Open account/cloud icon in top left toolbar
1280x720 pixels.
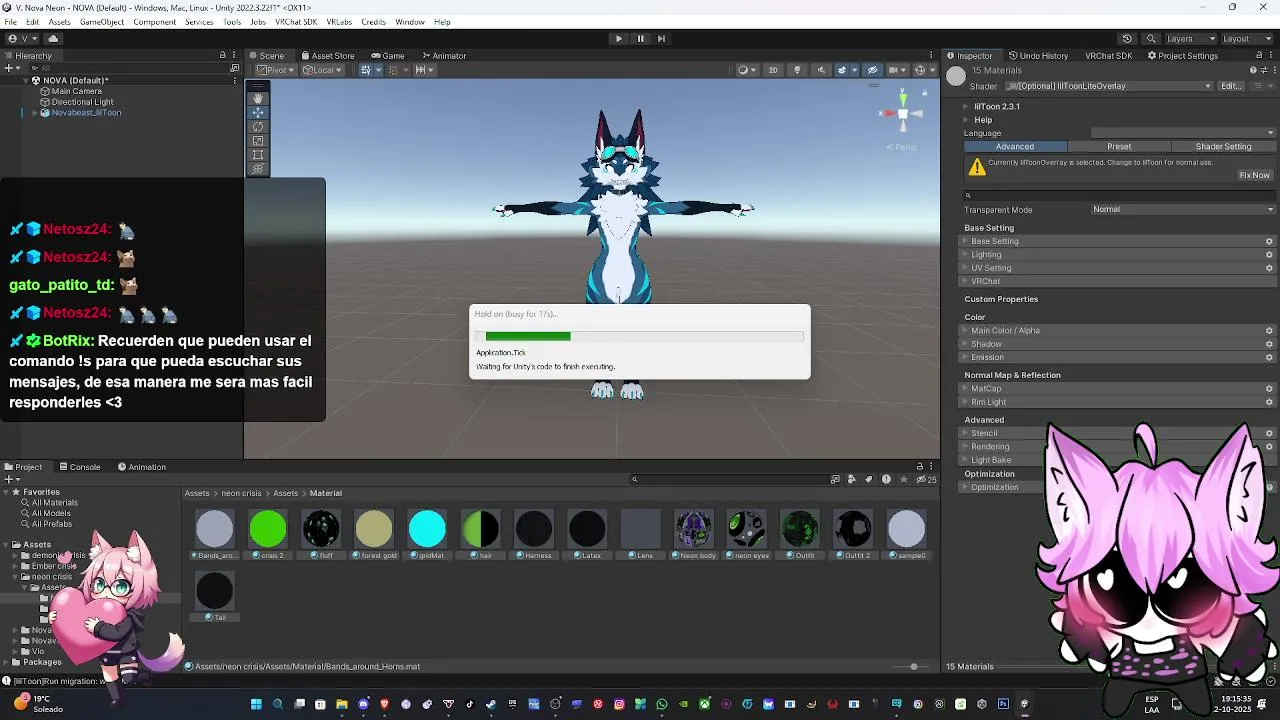click(x=53, y=38)
